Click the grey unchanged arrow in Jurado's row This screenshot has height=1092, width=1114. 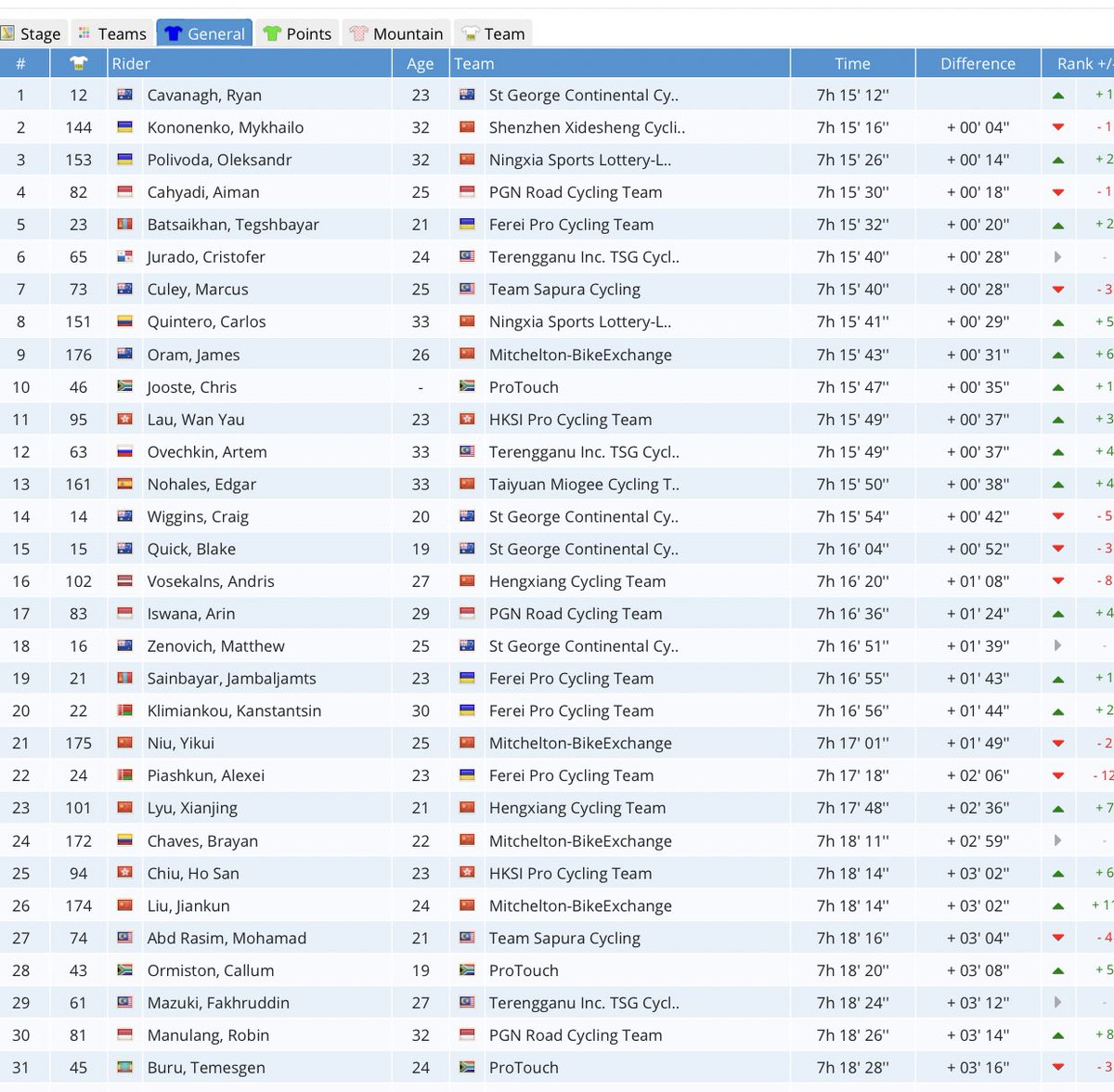tap(1057, 257)
